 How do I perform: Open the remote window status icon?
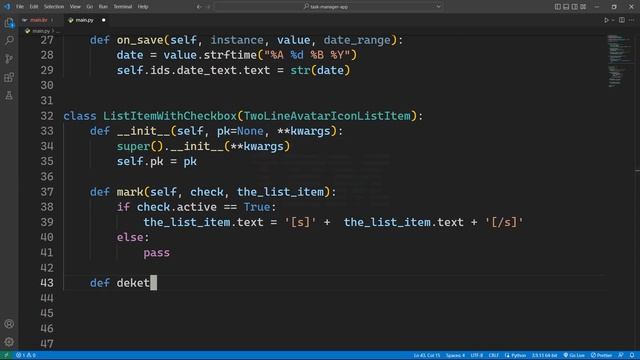click(6, 355)
